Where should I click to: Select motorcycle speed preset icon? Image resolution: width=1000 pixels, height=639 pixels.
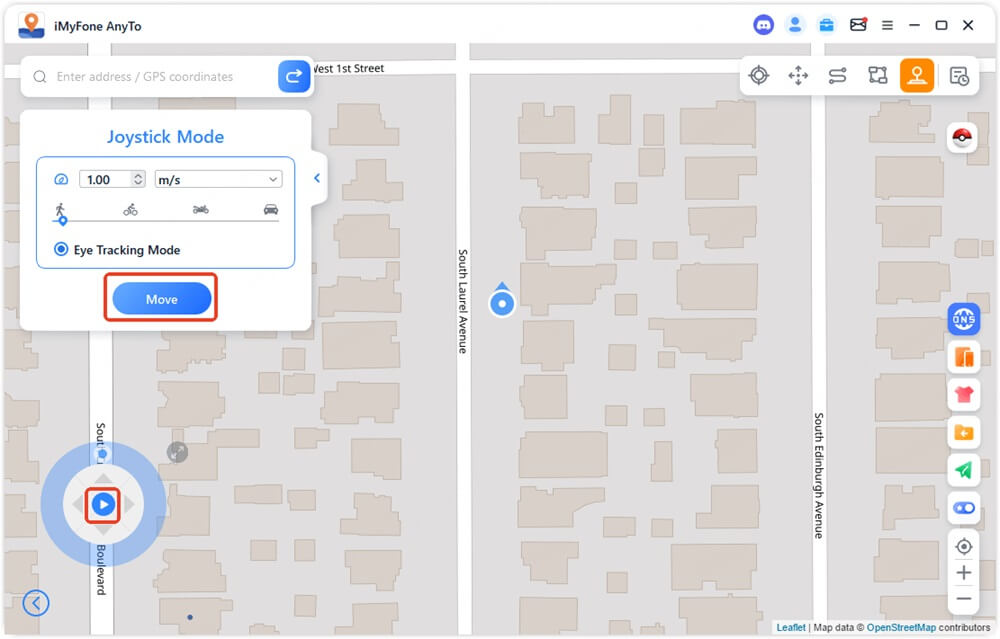(201, 209)
